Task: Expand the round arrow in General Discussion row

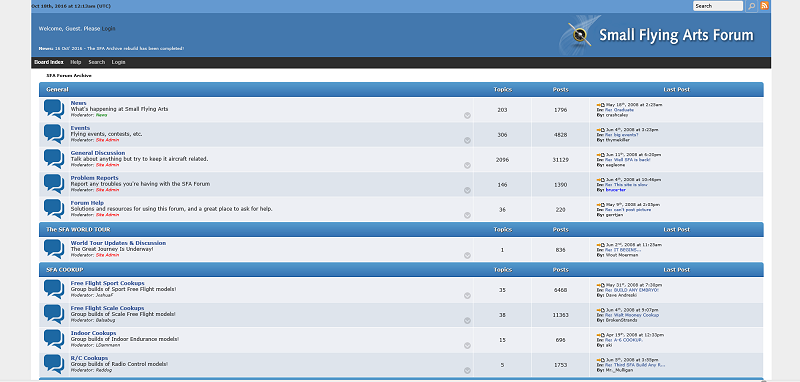Action: coord(467,166)
